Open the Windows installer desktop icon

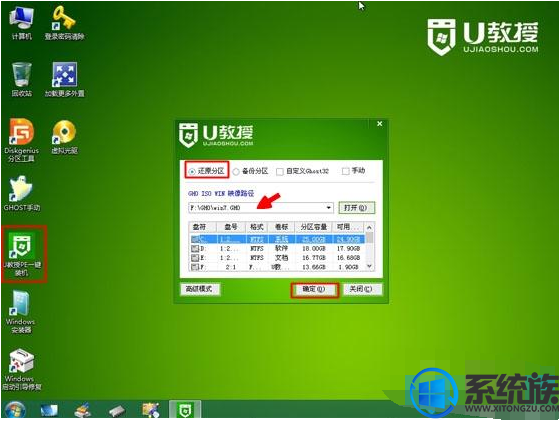pyautogui.click(x=21, y=312)
